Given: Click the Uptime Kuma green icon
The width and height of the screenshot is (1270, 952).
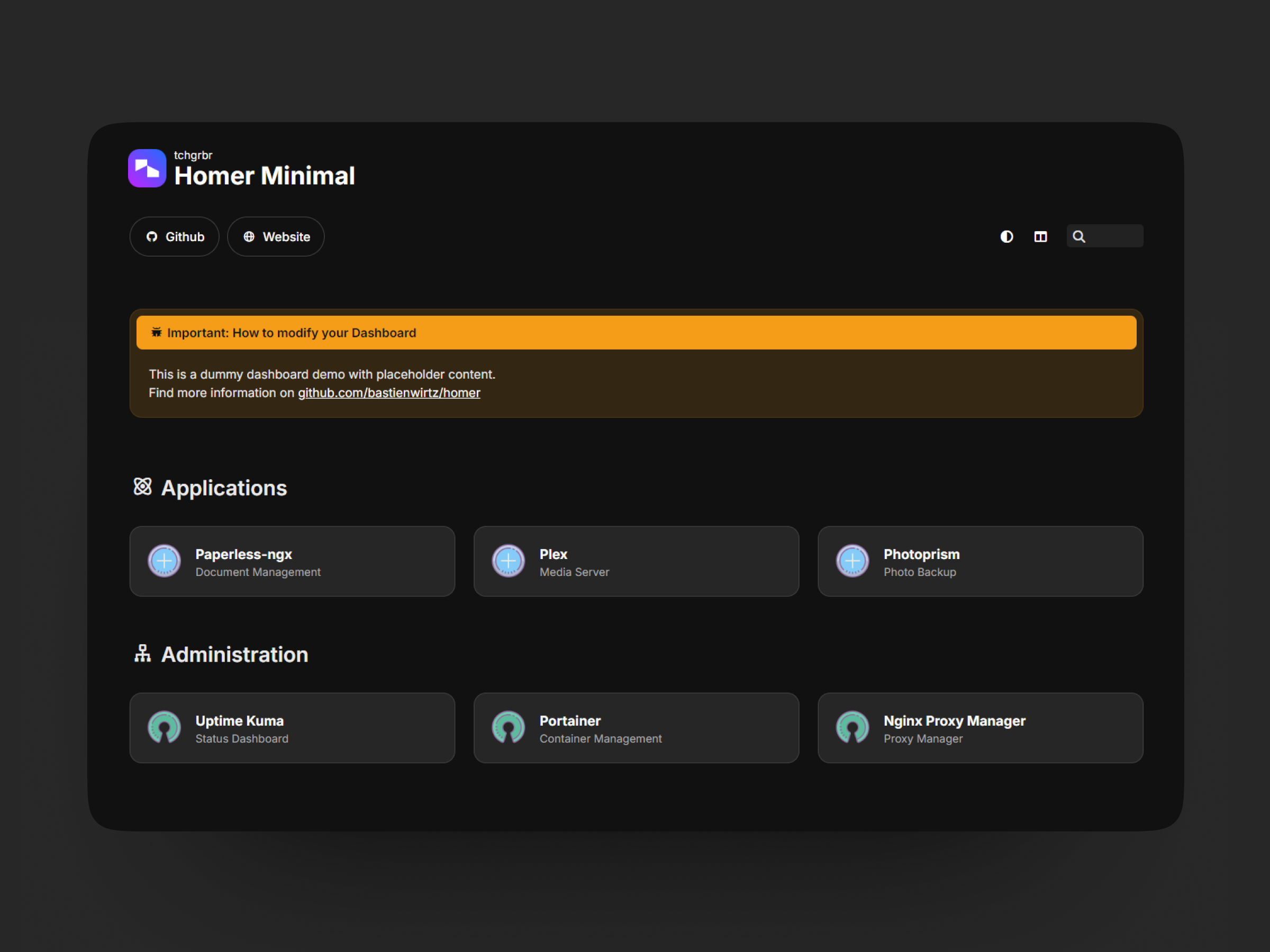Looking at the screenshot, I should pyautogui.click(x=164, y=727).
